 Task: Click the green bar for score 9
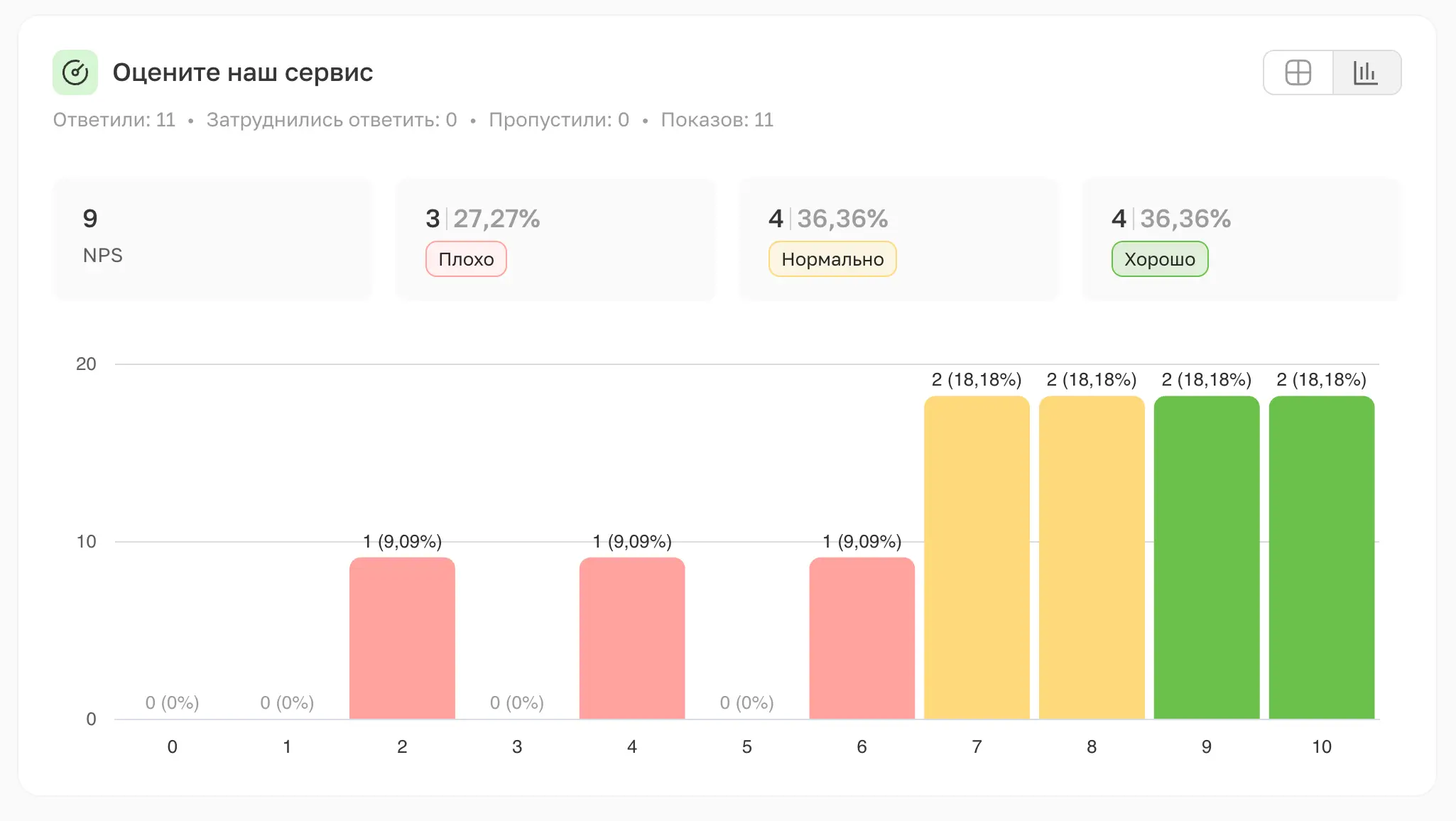point(1207,558)
